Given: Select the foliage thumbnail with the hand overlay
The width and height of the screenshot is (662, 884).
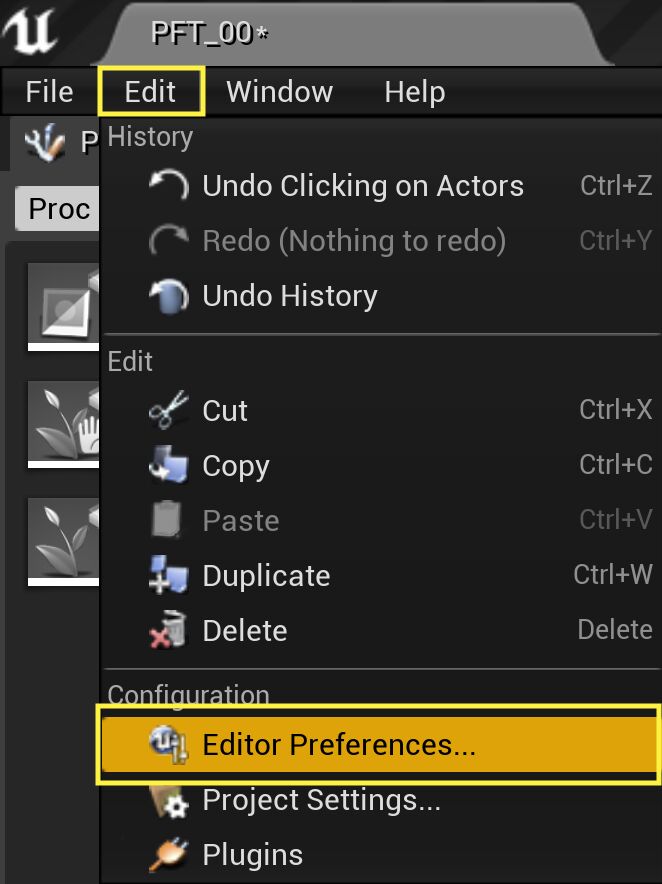Looking at the screenshot, I should 63,422.
